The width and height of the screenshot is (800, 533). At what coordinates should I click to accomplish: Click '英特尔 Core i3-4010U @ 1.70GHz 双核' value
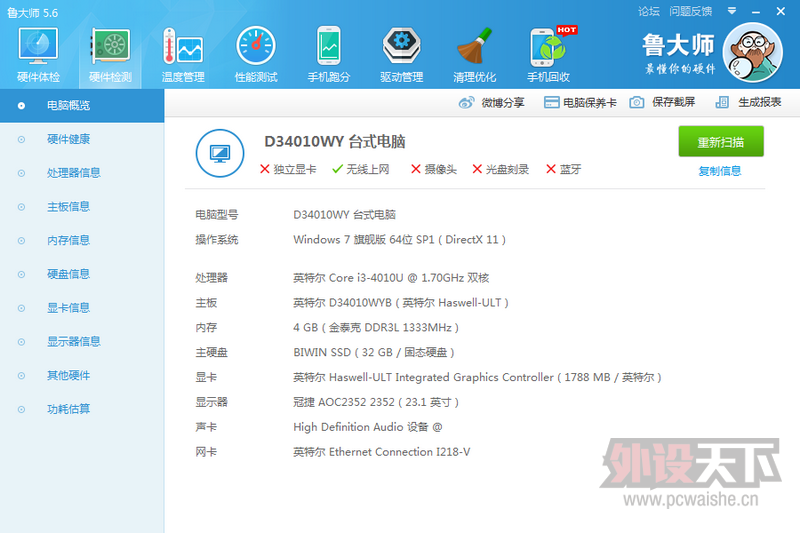pyautogui.click(x=391, y=278)
